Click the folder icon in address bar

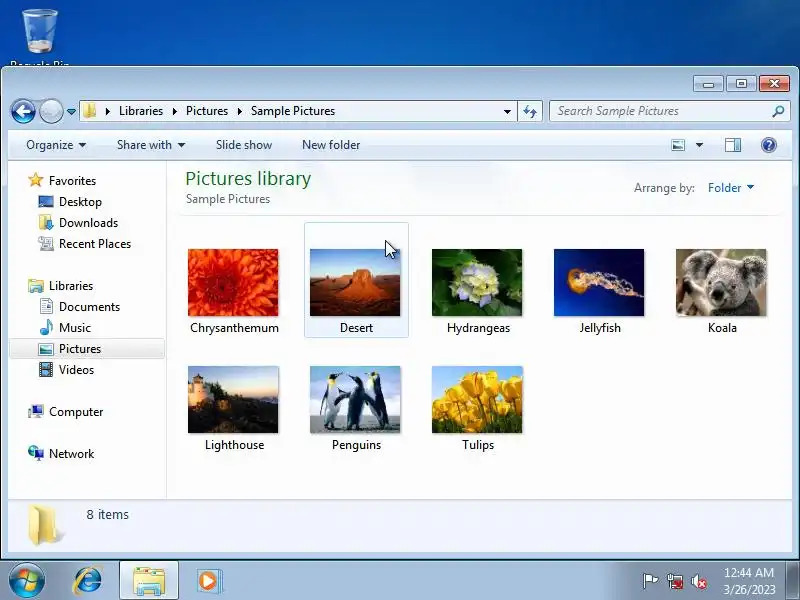[90, 111]
